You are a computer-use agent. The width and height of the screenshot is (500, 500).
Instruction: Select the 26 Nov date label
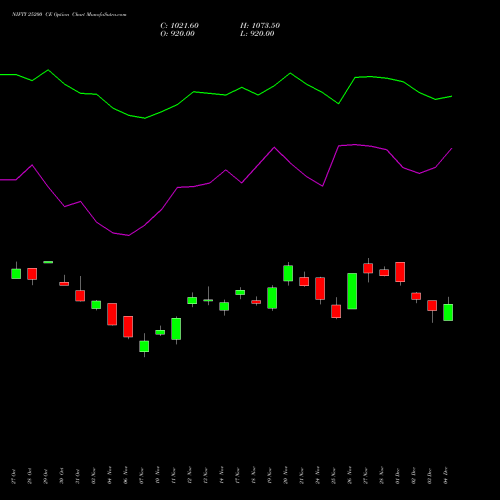click(x=350, y=476)
